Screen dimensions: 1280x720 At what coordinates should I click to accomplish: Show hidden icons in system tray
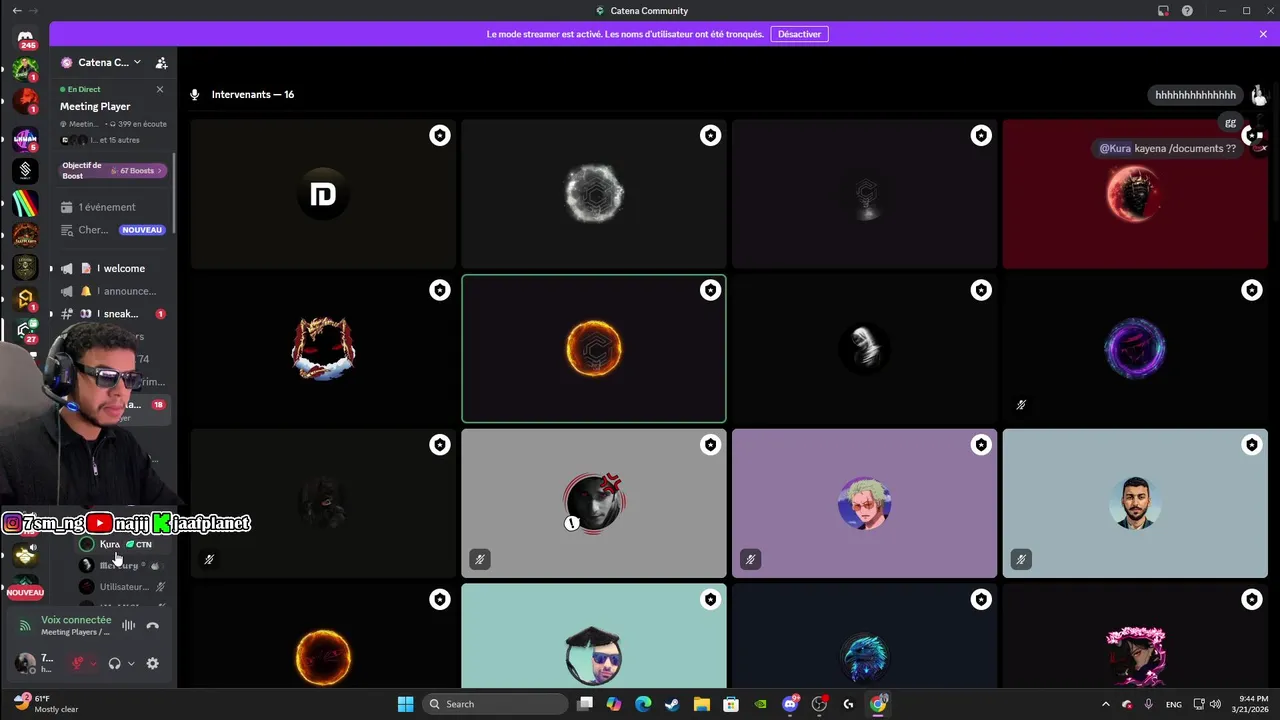1105,704
